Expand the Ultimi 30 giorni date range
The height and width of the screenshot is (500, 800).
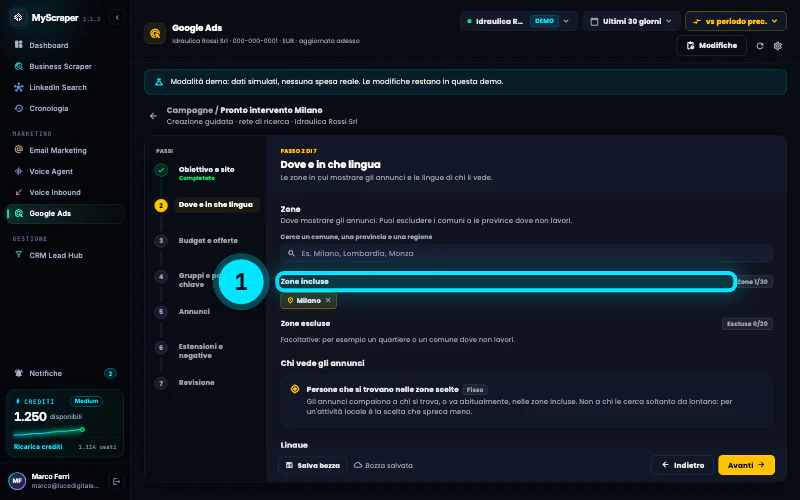click(x=631, y=21)
